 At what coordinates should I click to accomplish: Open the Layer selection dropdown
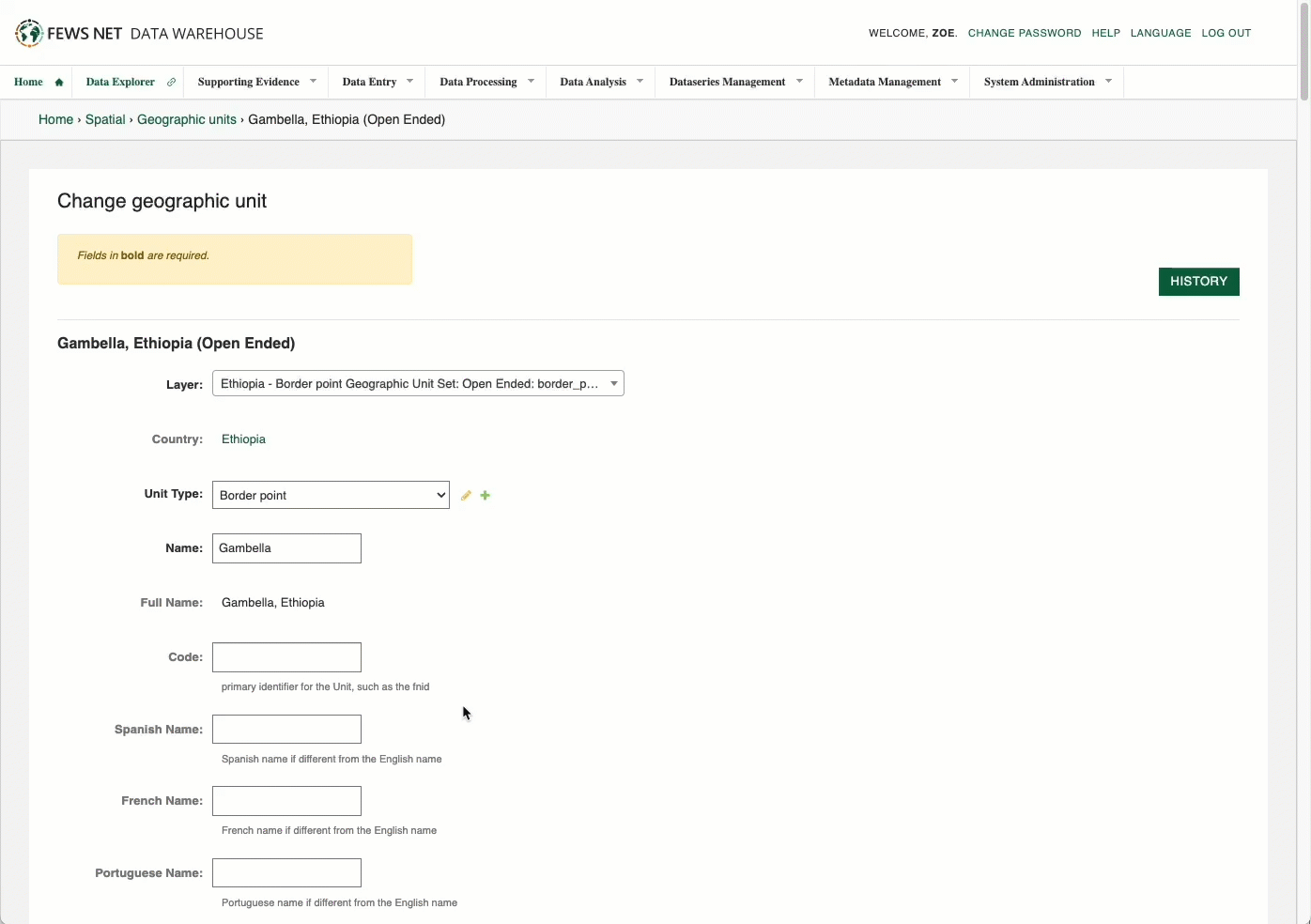(x=418, y=384)
